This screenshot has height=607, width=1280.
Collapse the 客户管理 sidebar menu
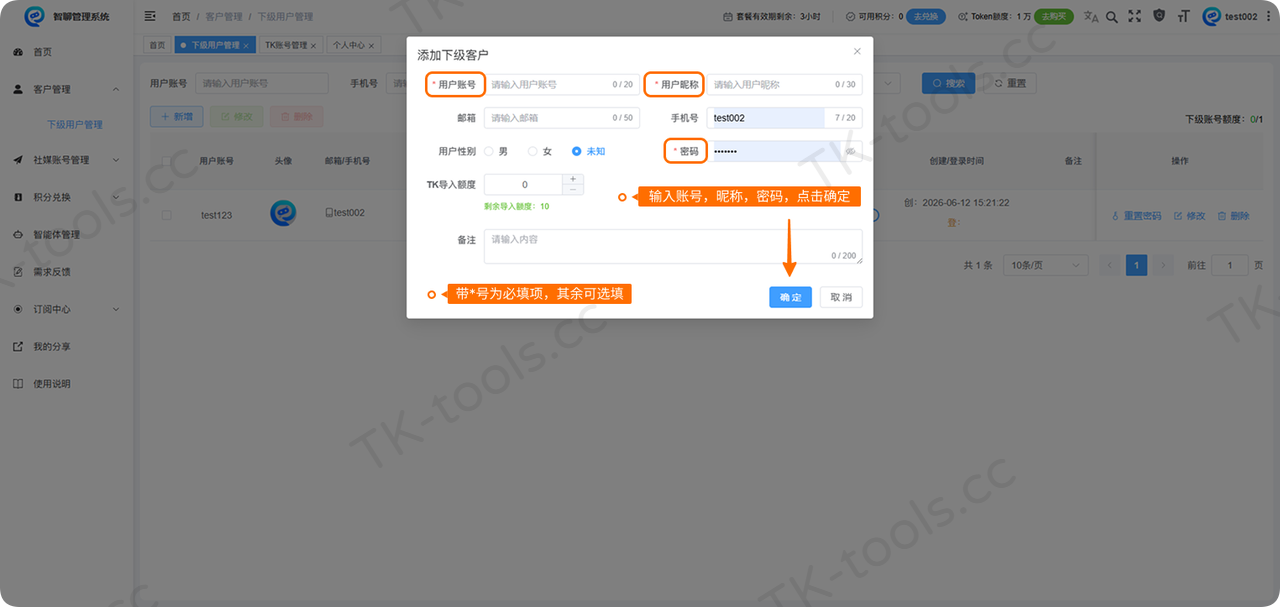(x=66, y=89)
